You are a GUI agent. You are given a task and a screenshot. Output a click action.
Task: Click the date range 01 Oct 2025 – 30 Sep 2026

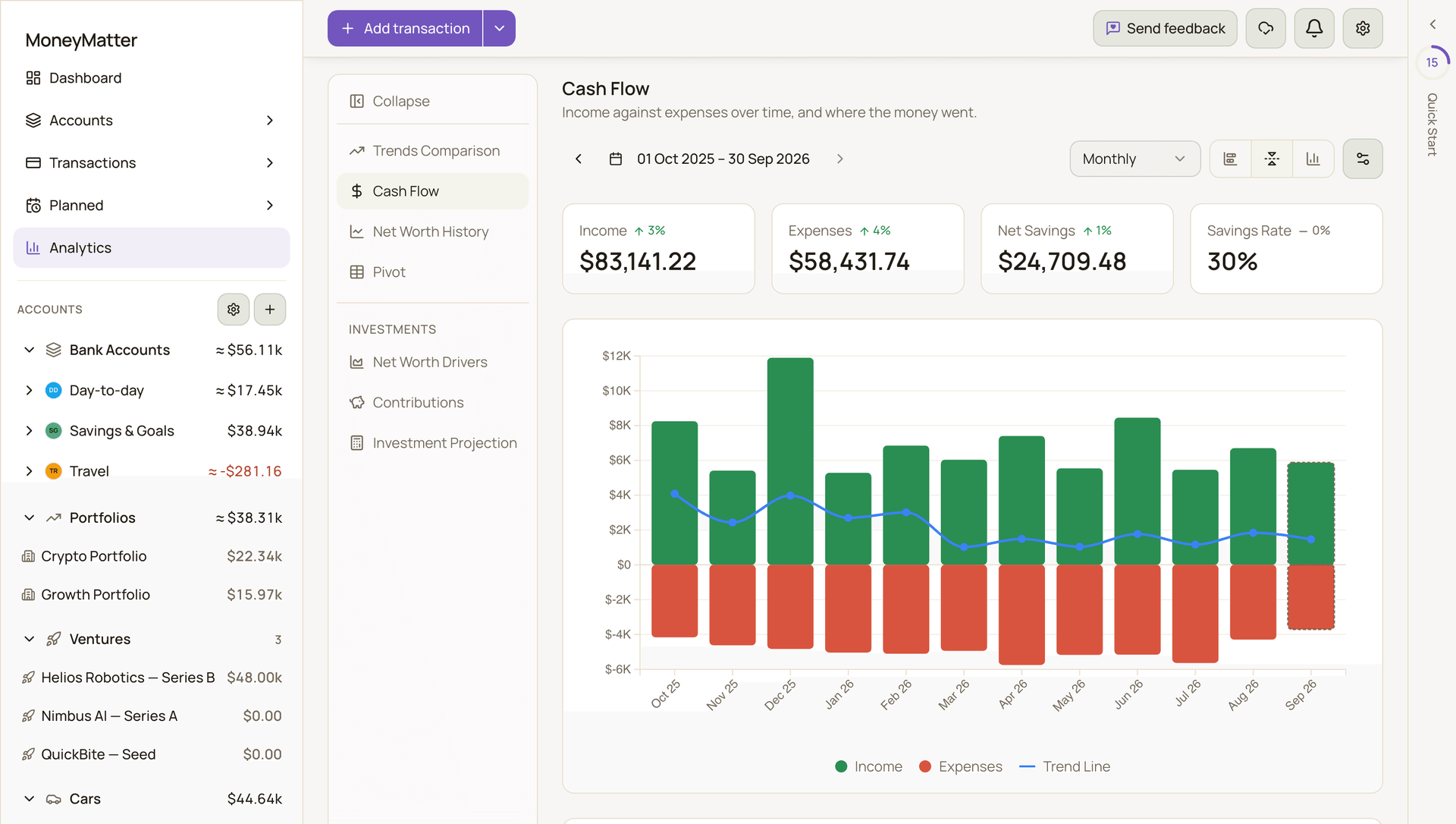(x=723, y=159)
